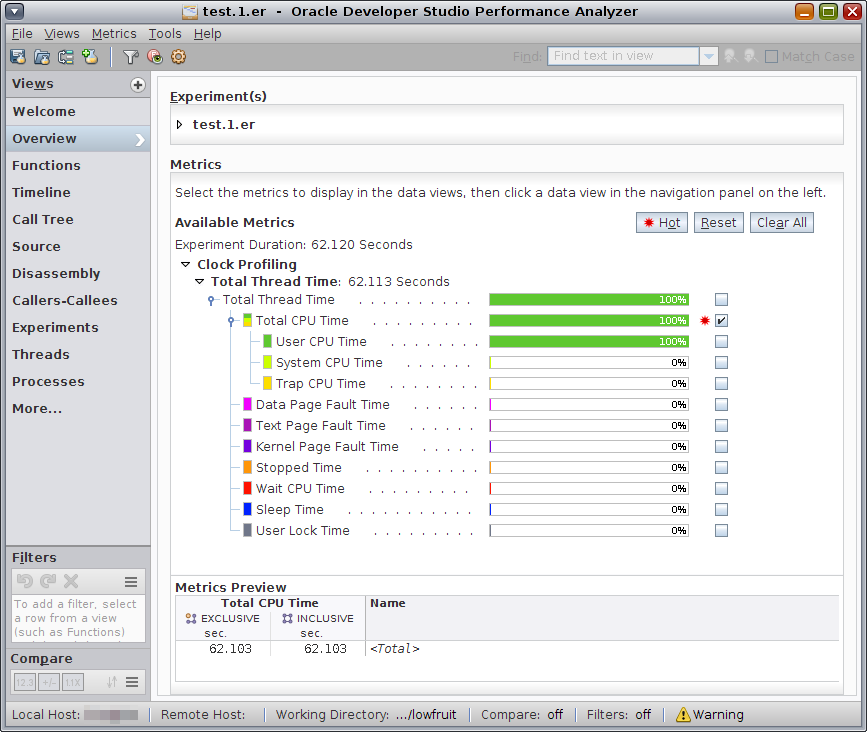Switch to the Callers-Callees view
Screen dimensions: 867x732
[78, 300]
